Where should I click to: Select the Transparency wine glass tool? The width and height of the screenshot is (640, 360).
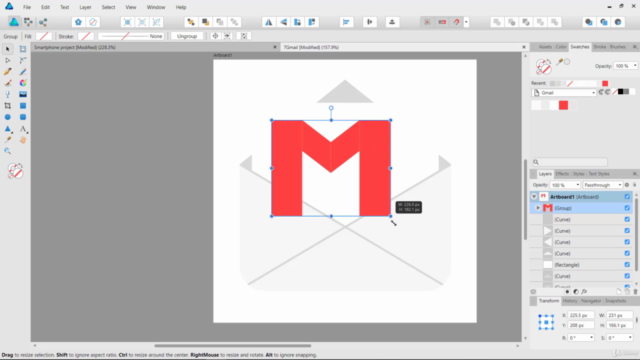[7, 94]
